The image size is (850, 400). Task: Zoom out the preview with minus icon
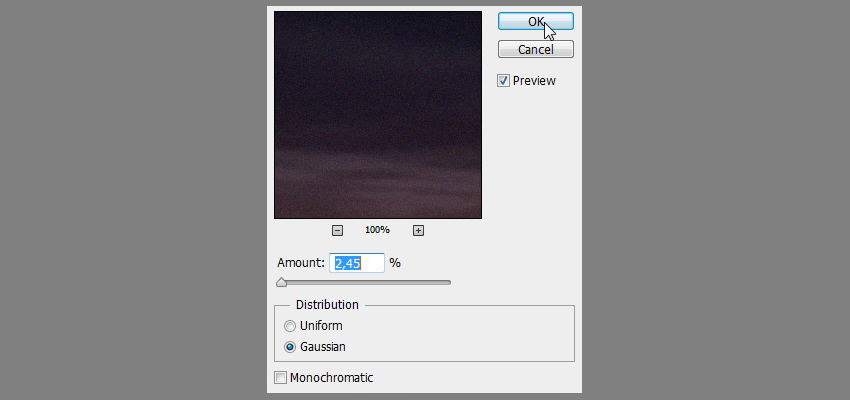pos(337,230)
